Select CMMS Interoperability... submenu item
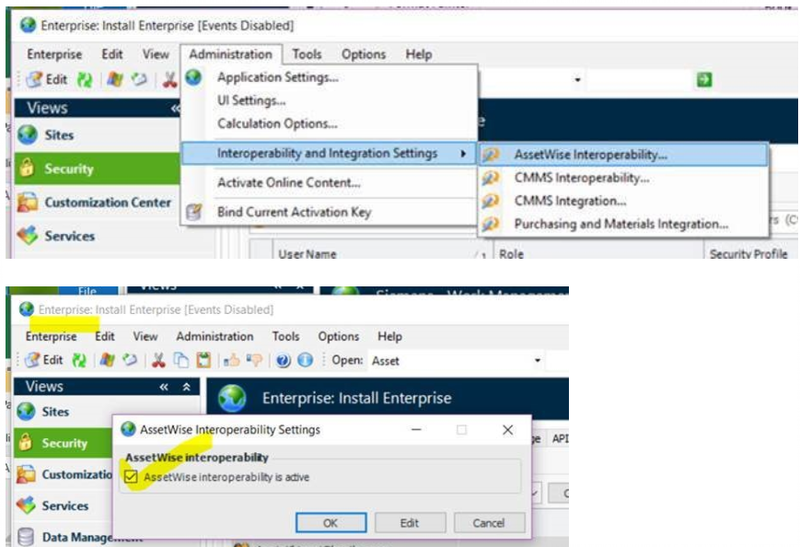Viewport: 800px width, 547px height. point(623,178)
